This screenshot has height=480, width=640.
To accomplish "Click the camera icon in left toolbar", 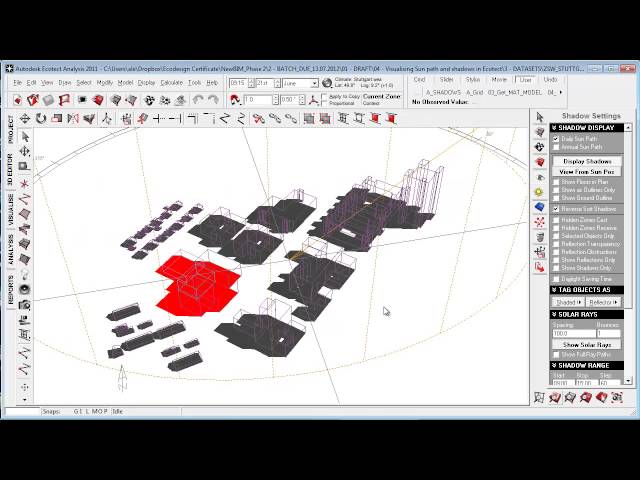I will coord(25,304).
